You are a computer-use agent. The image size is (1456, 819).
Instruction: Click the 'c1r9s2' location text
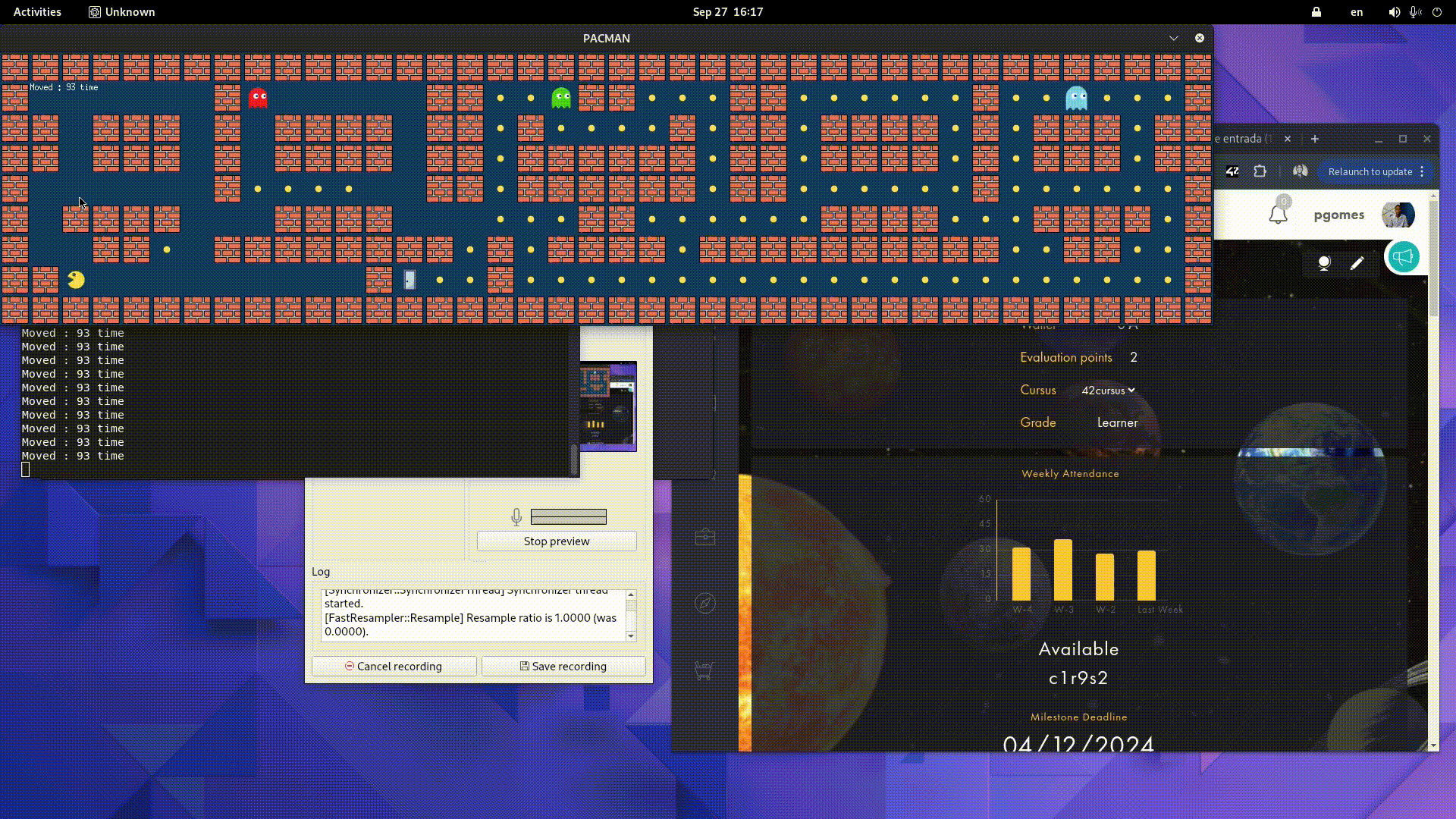pos(1078,678)
